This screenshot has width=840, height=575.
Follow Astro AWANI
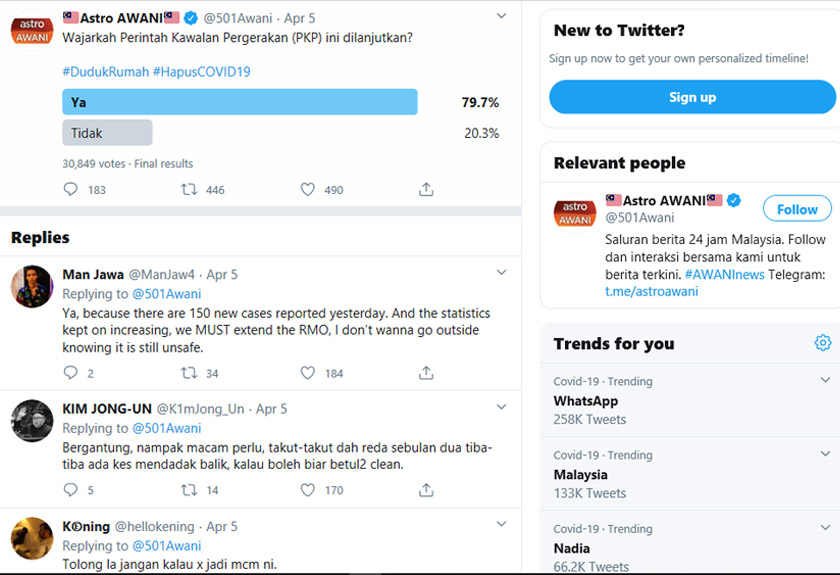797,209
